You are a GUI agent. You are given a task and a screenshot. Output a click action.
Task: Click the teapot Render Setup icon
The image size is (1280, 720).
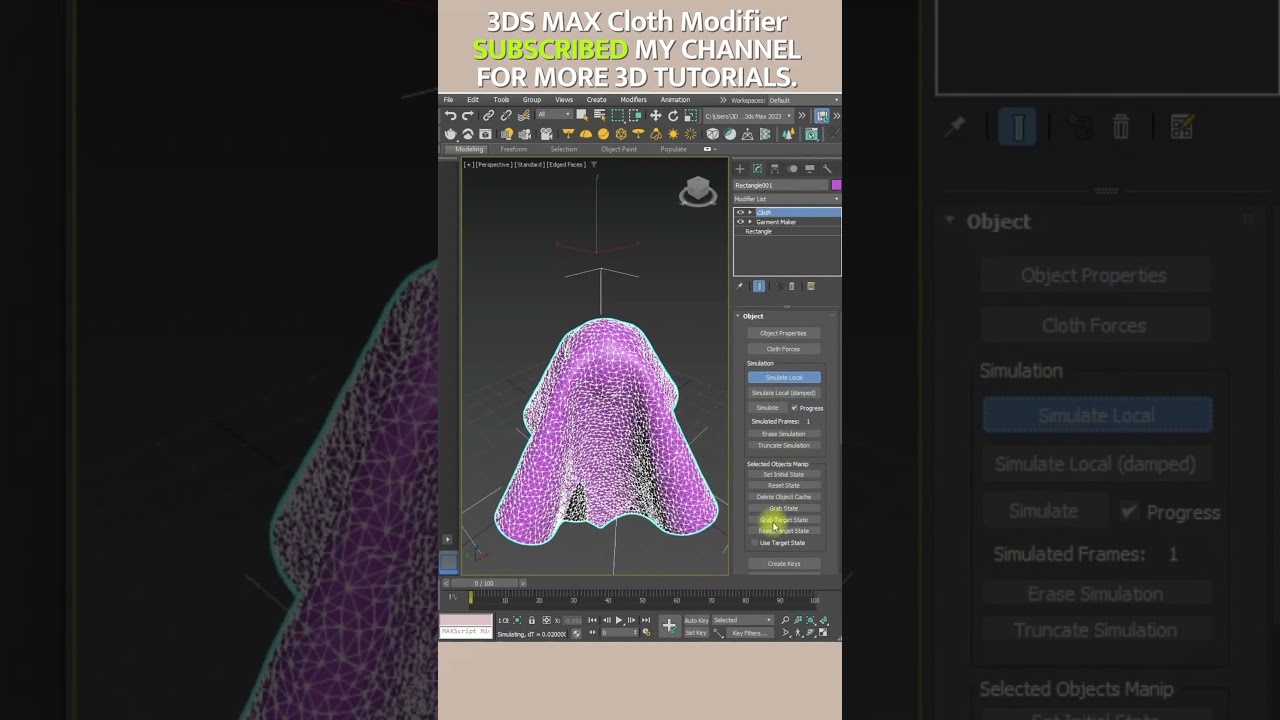450,134
